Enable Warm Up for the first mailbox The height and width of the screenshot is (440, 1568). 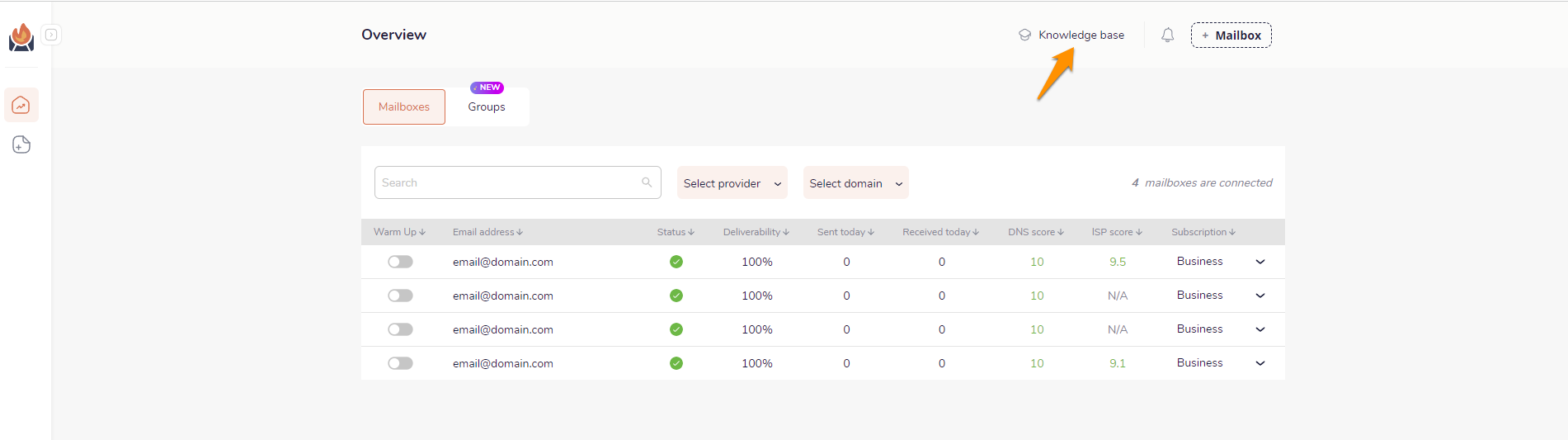coord(400,262)
